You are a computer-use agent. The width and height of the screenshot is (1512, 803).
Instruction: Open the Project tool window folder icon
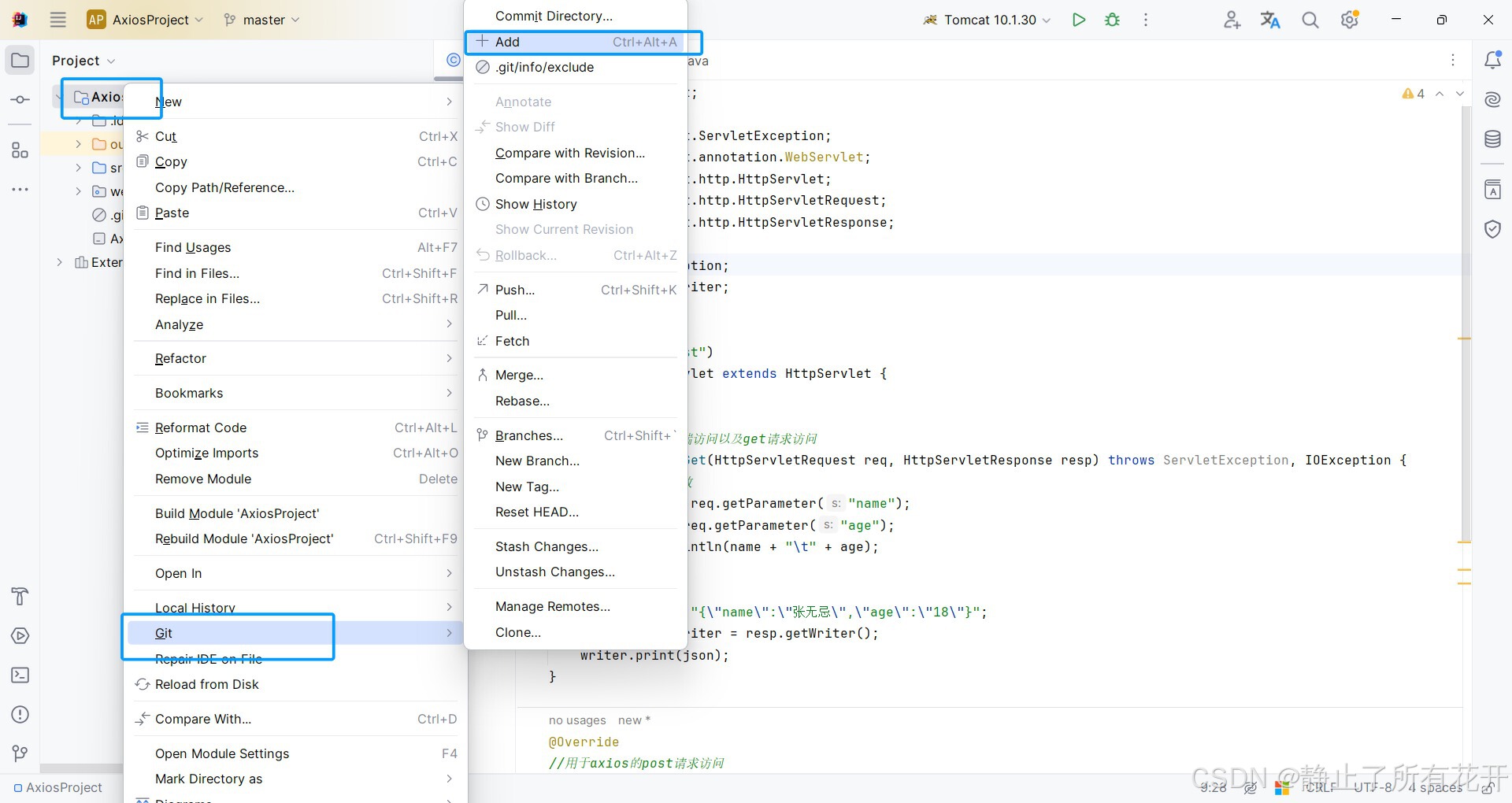(20, 61)
